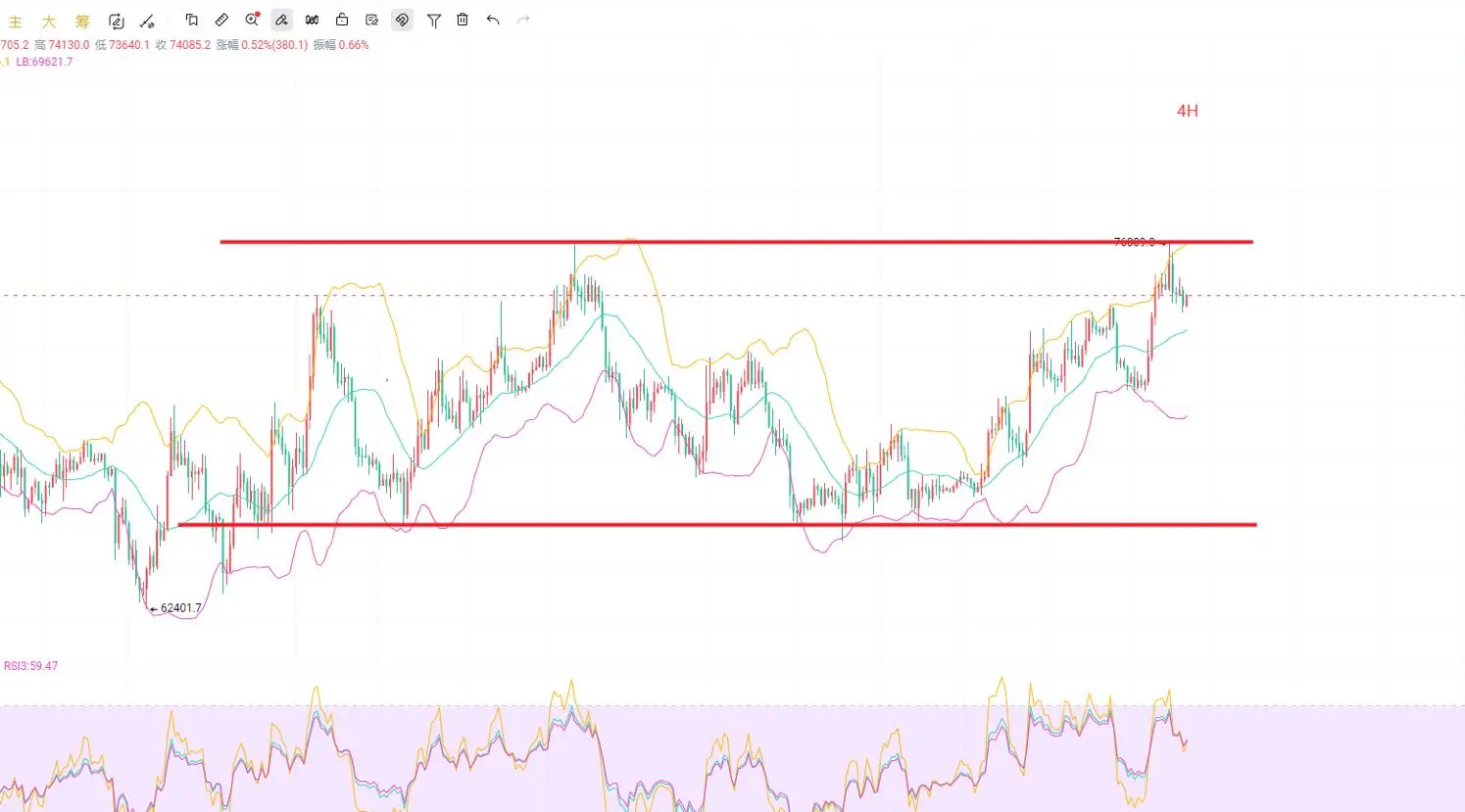
Task: Toggle the lock drawings padlock
Action: 342,20
